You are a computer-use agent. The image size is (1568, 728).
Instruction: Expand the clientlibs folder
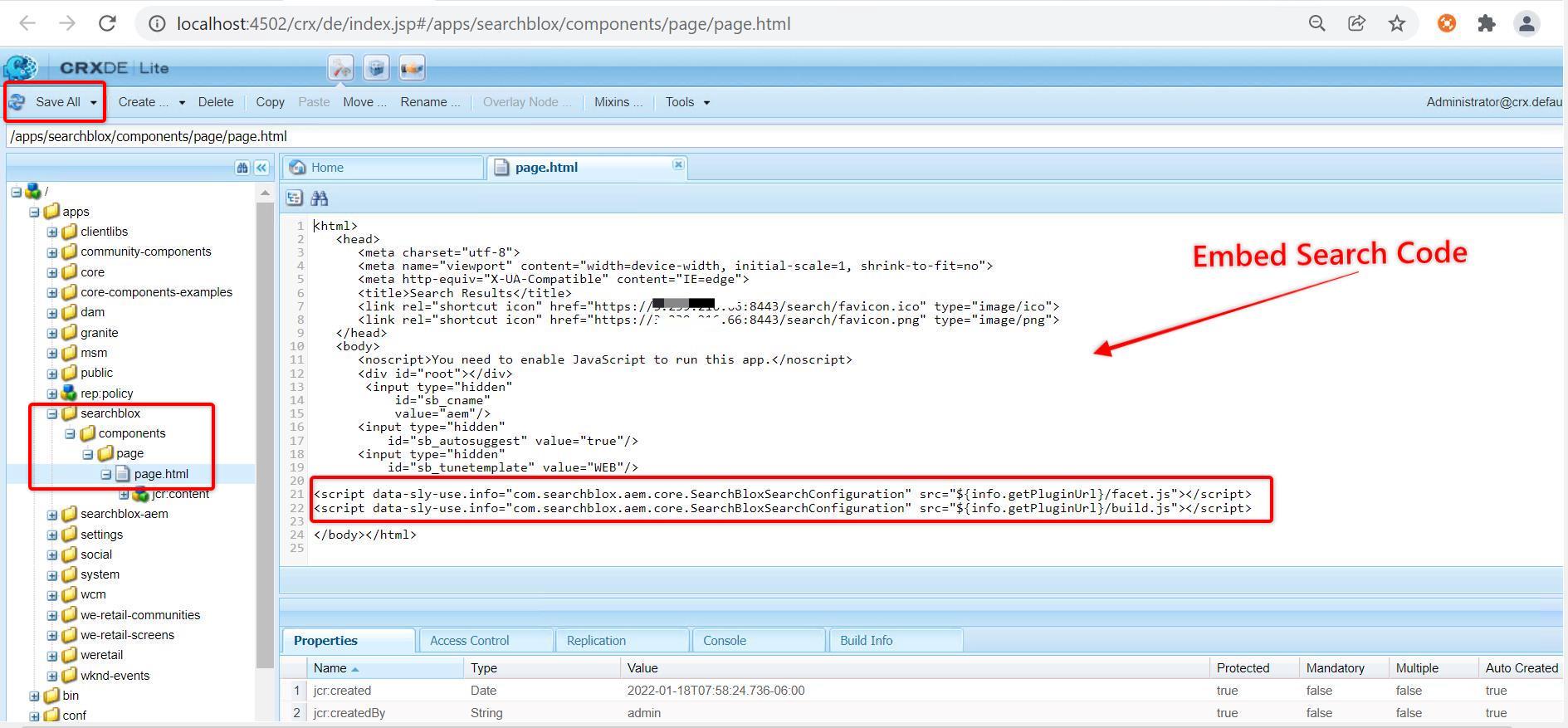(x=52, y=232)
